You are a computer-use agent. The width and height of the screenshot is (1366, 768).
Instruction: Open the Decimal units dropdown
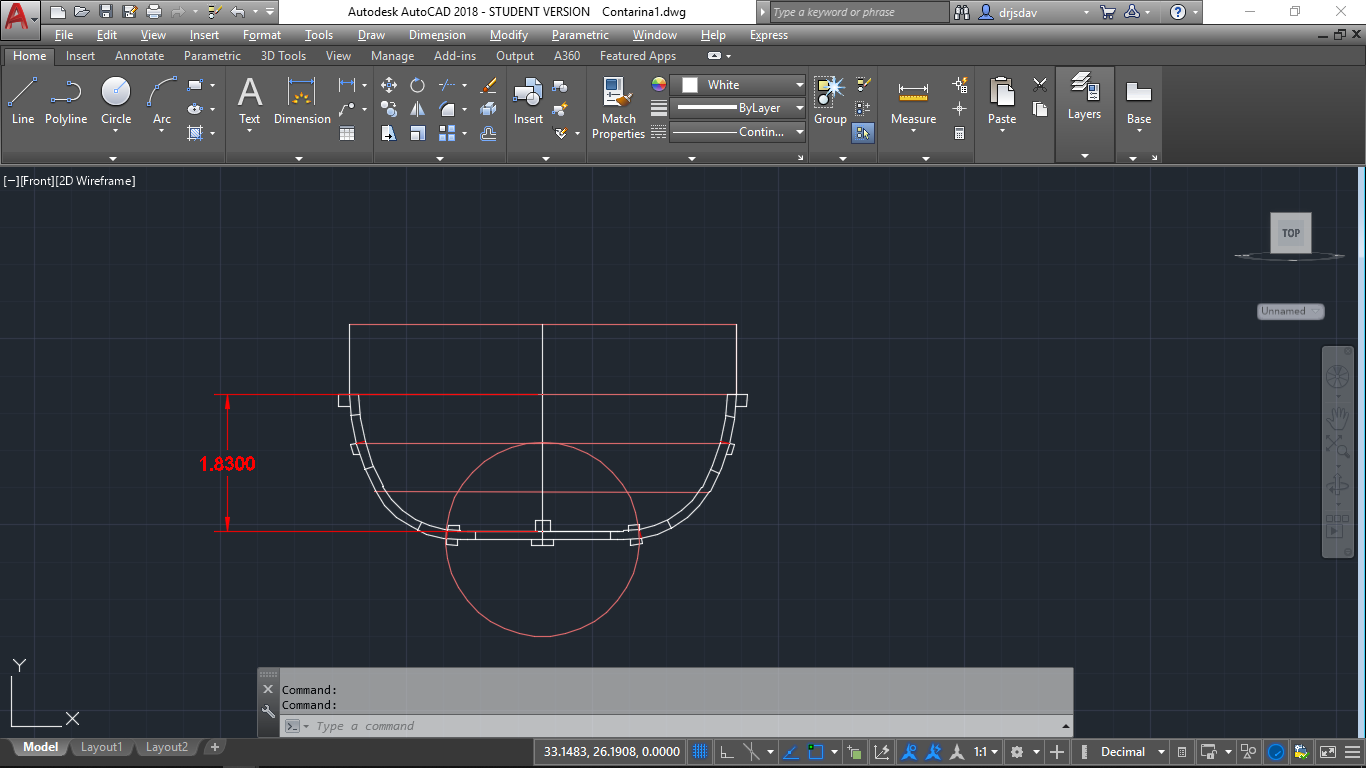(x=1130, y=752)
